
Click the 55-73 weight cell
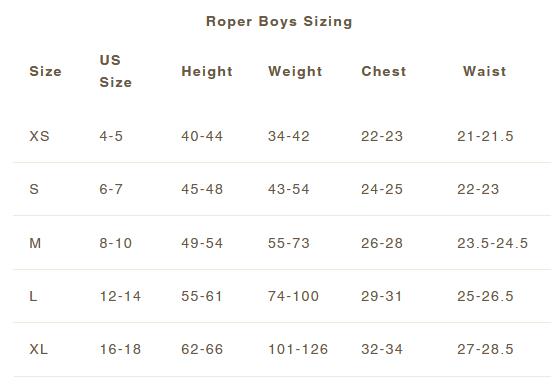pos(289,243)
